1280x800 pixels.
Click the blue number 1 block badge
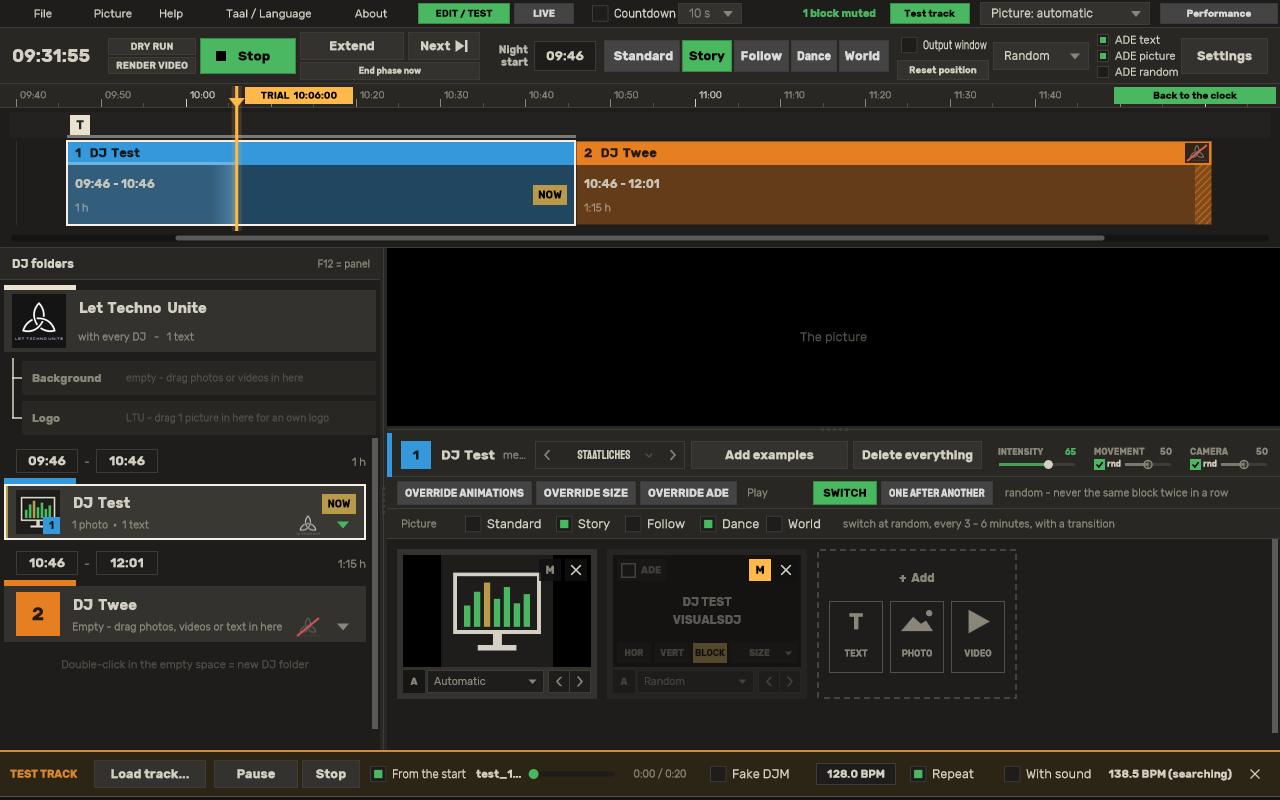pos(416,455)
